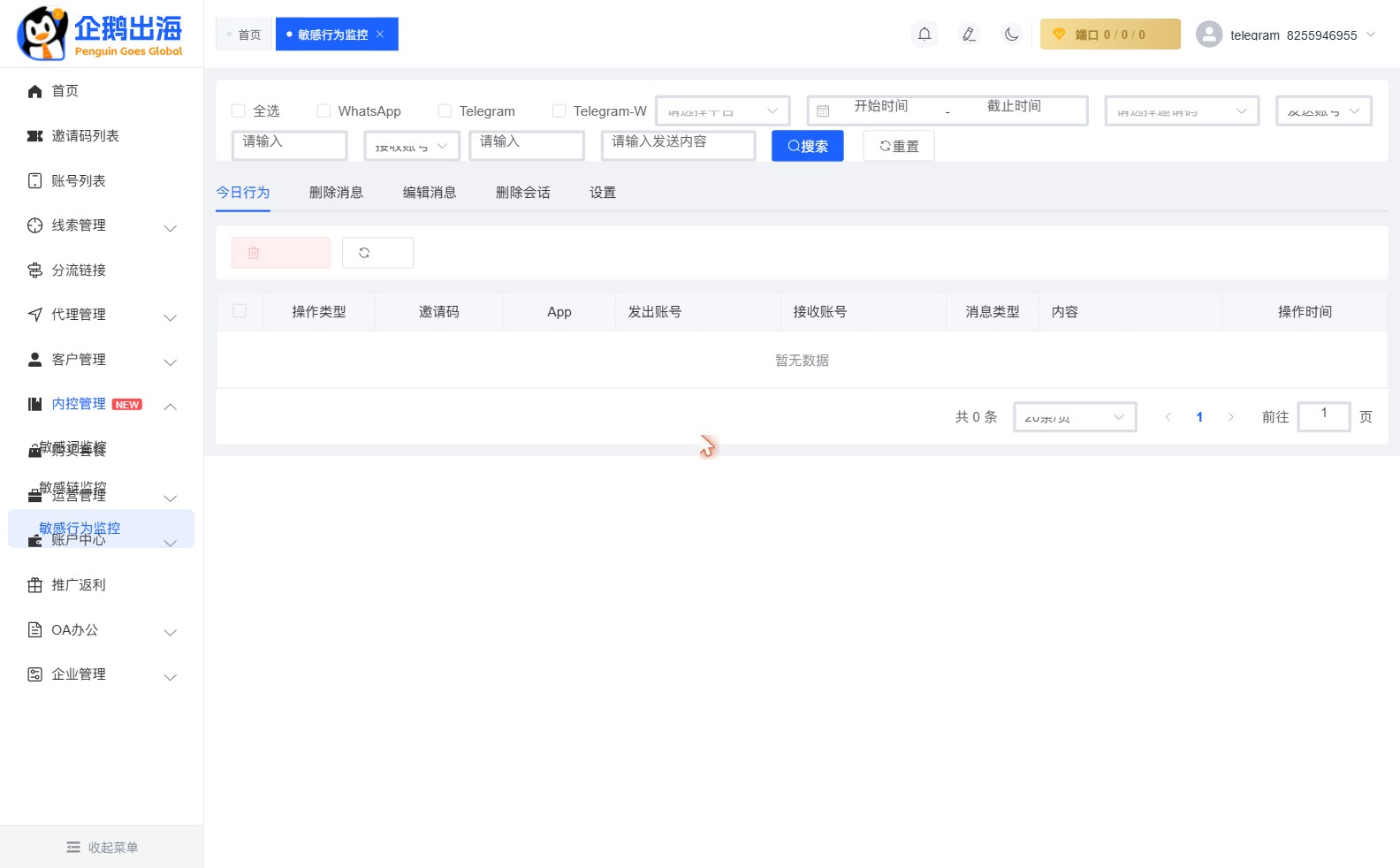Go to next page arrow
1400x868 pixels.
pos(1230,417)
